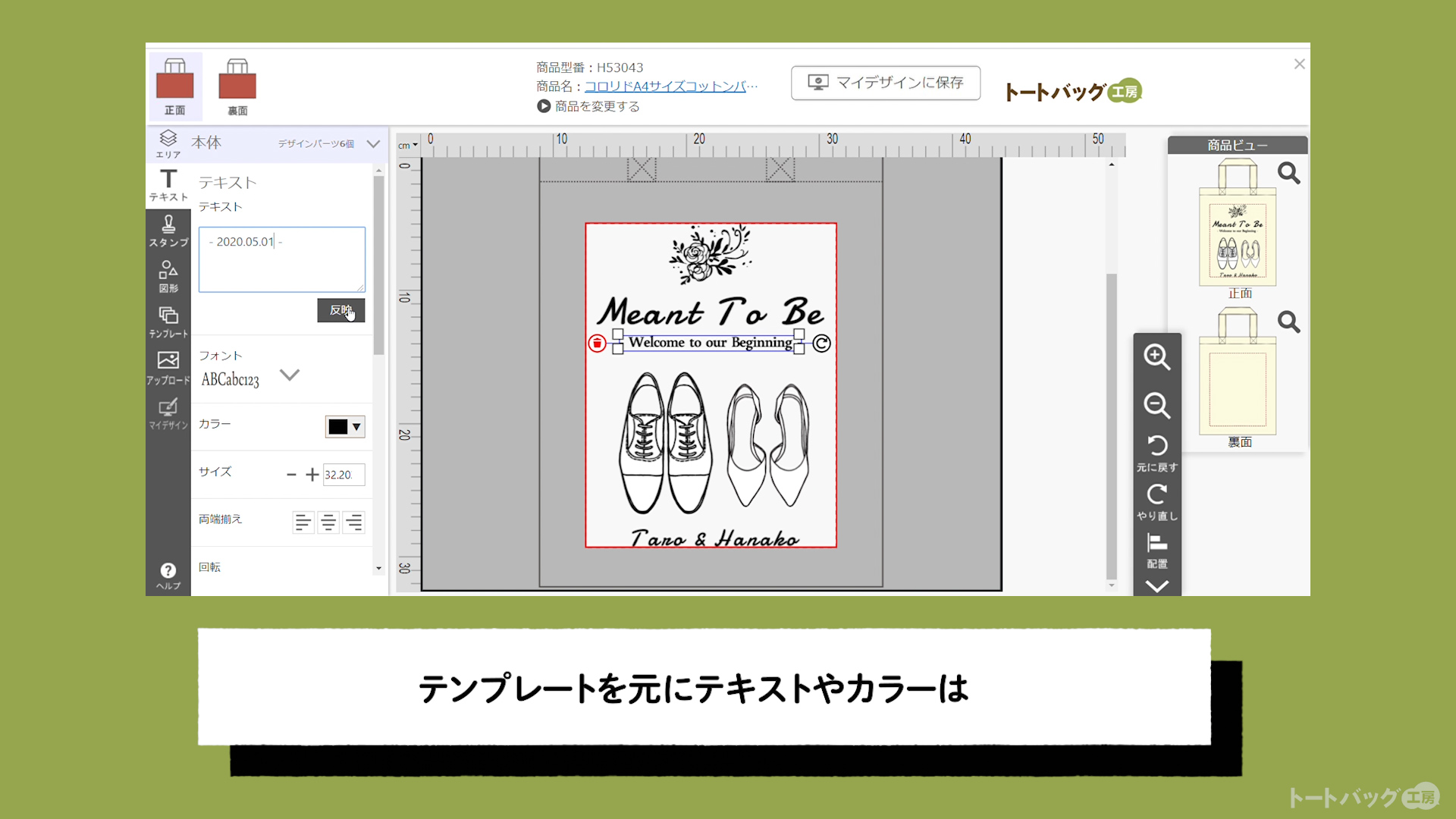Align text center

(328, 522)
